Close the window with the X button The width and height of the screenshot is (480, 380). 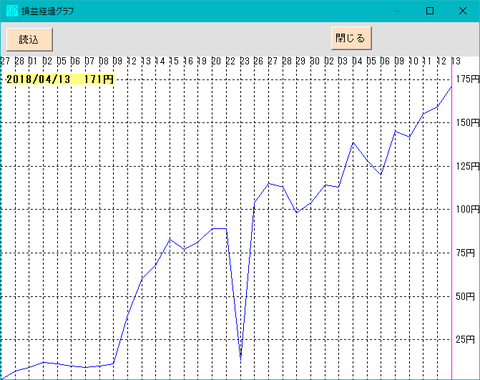[463, 11]
